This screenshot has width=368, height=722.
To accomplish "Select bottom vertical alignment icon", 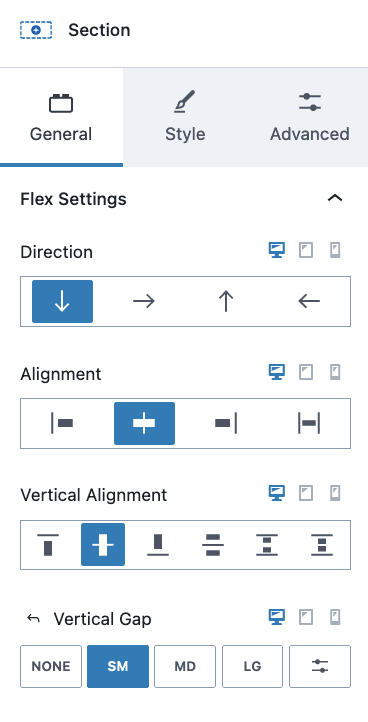I will point(158,545).
